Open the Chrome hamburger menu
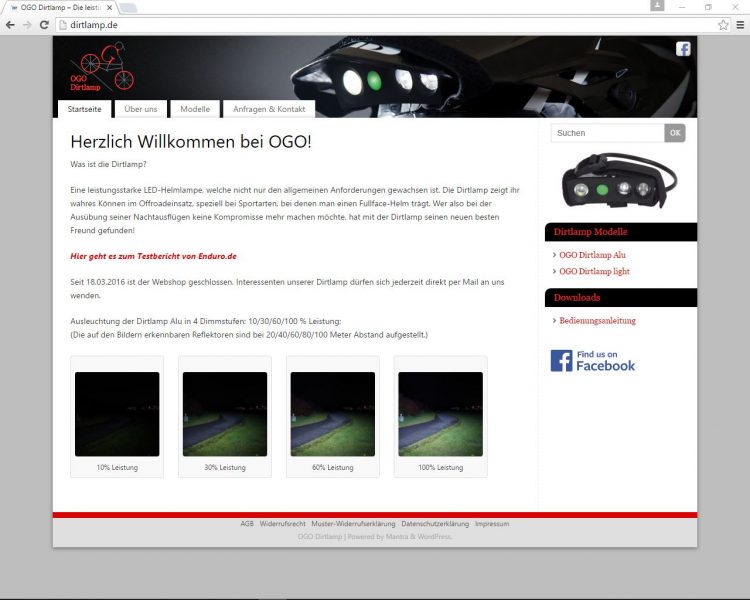Viewport: 750px width, 600px height. (740, 24)
